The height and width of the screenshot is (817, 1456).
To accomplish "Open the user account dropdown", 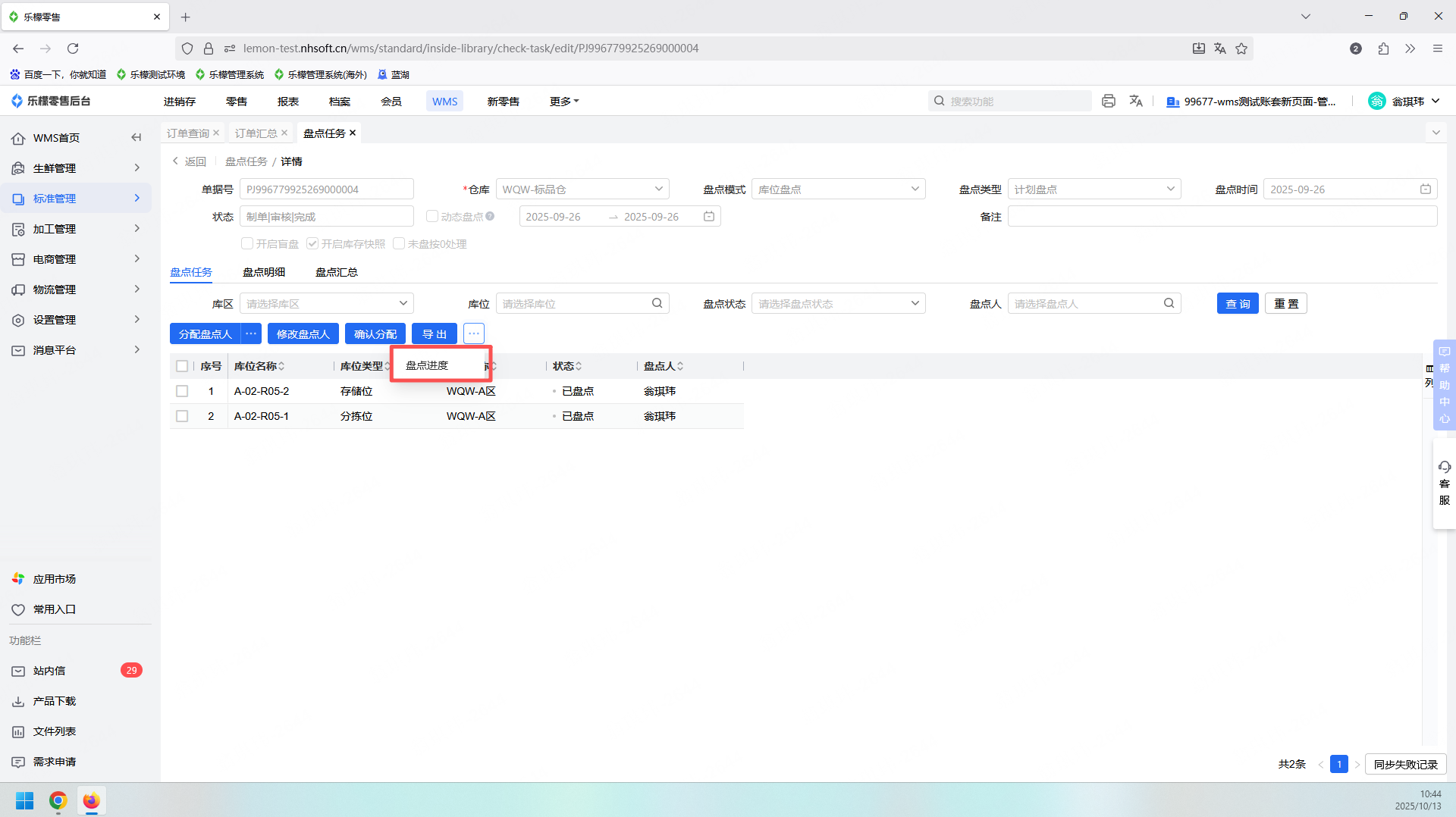I will pos(1404,101).
